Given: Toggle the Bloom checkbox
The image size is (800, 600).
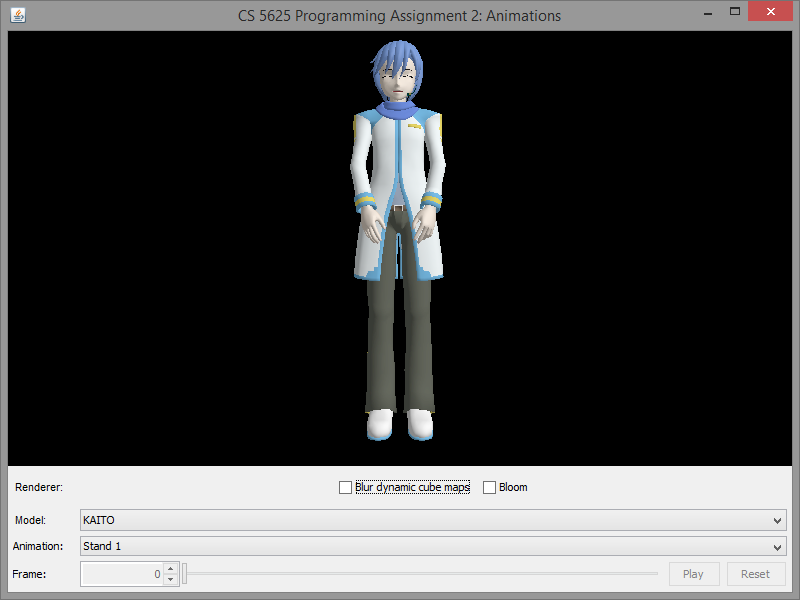Looking at the screenshot, I should click(x=490, y=488).
